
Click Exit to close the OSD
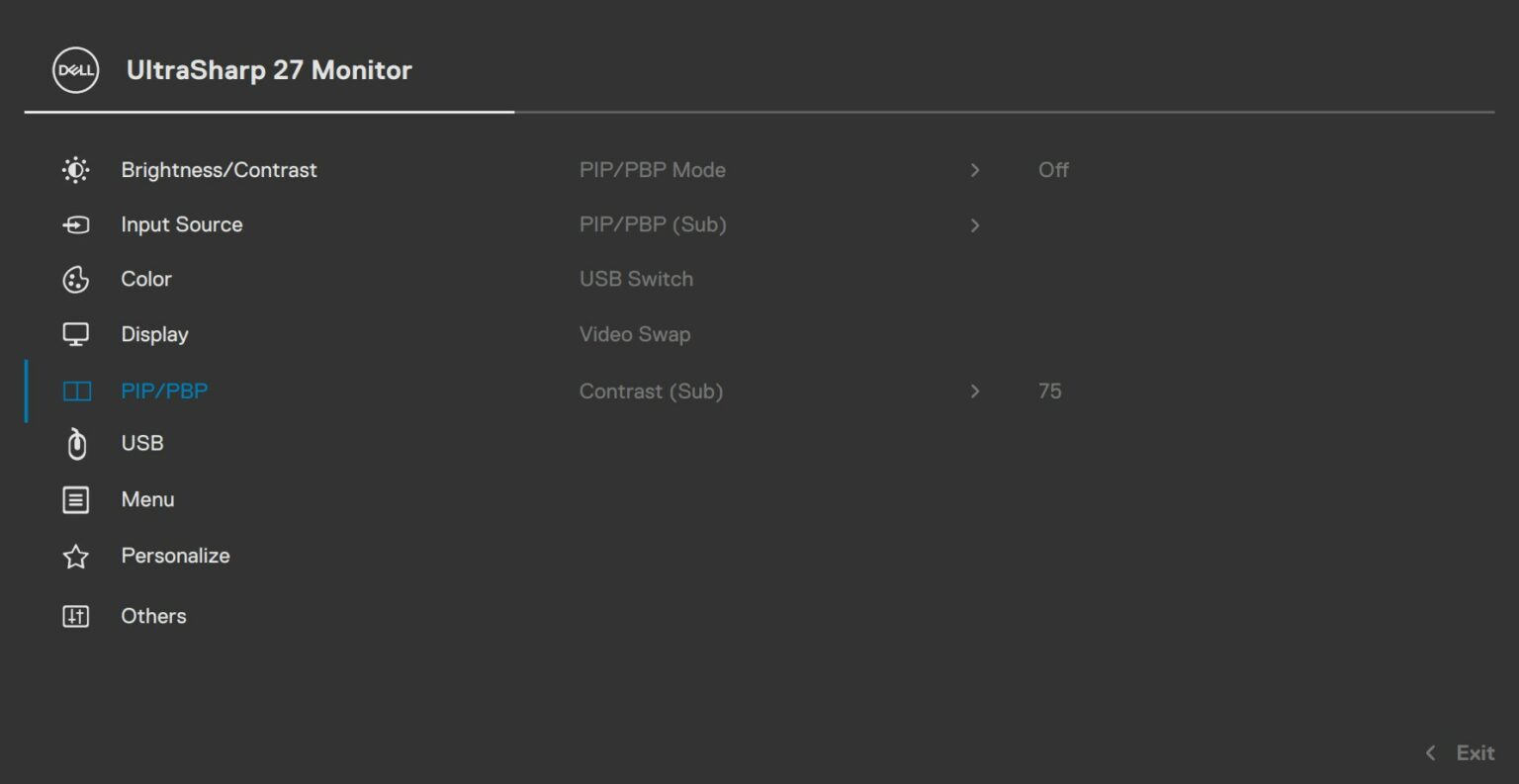[x=1474, y=752]
